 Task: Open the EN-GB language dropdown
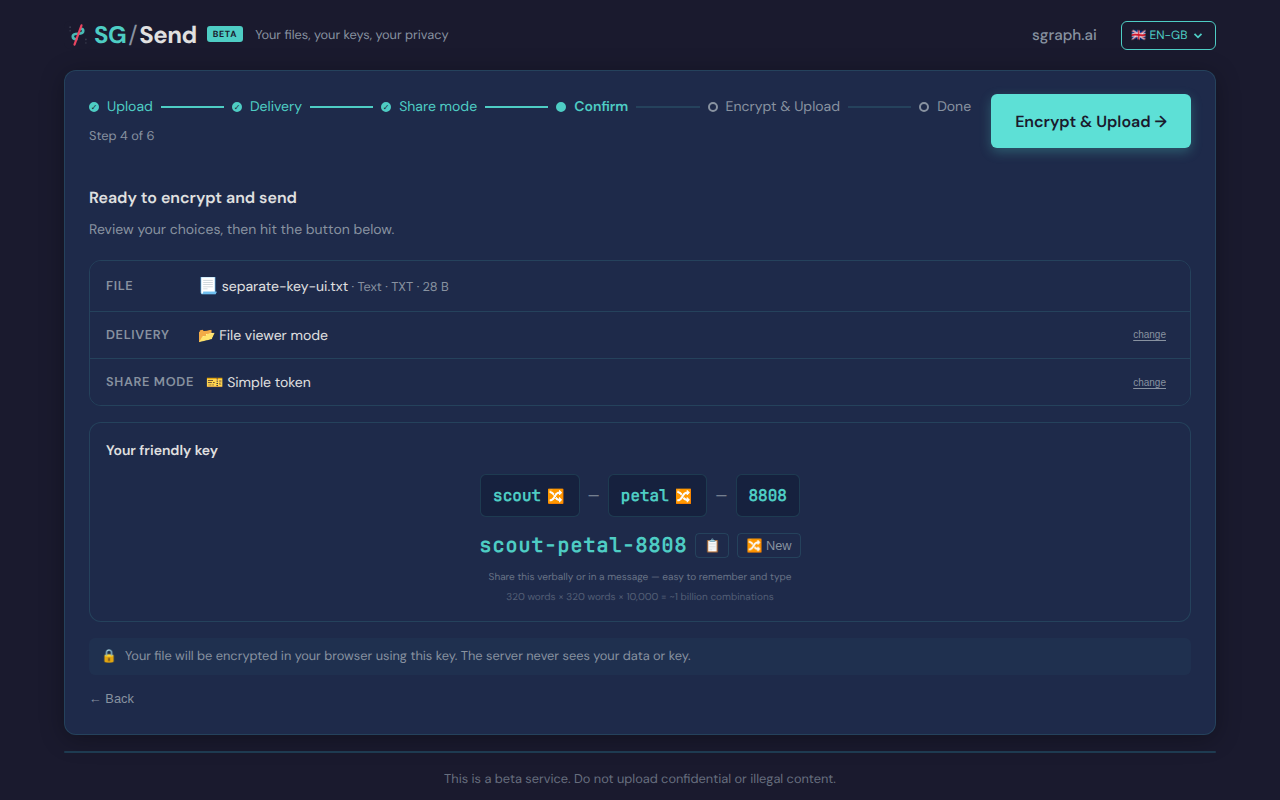1168,35
